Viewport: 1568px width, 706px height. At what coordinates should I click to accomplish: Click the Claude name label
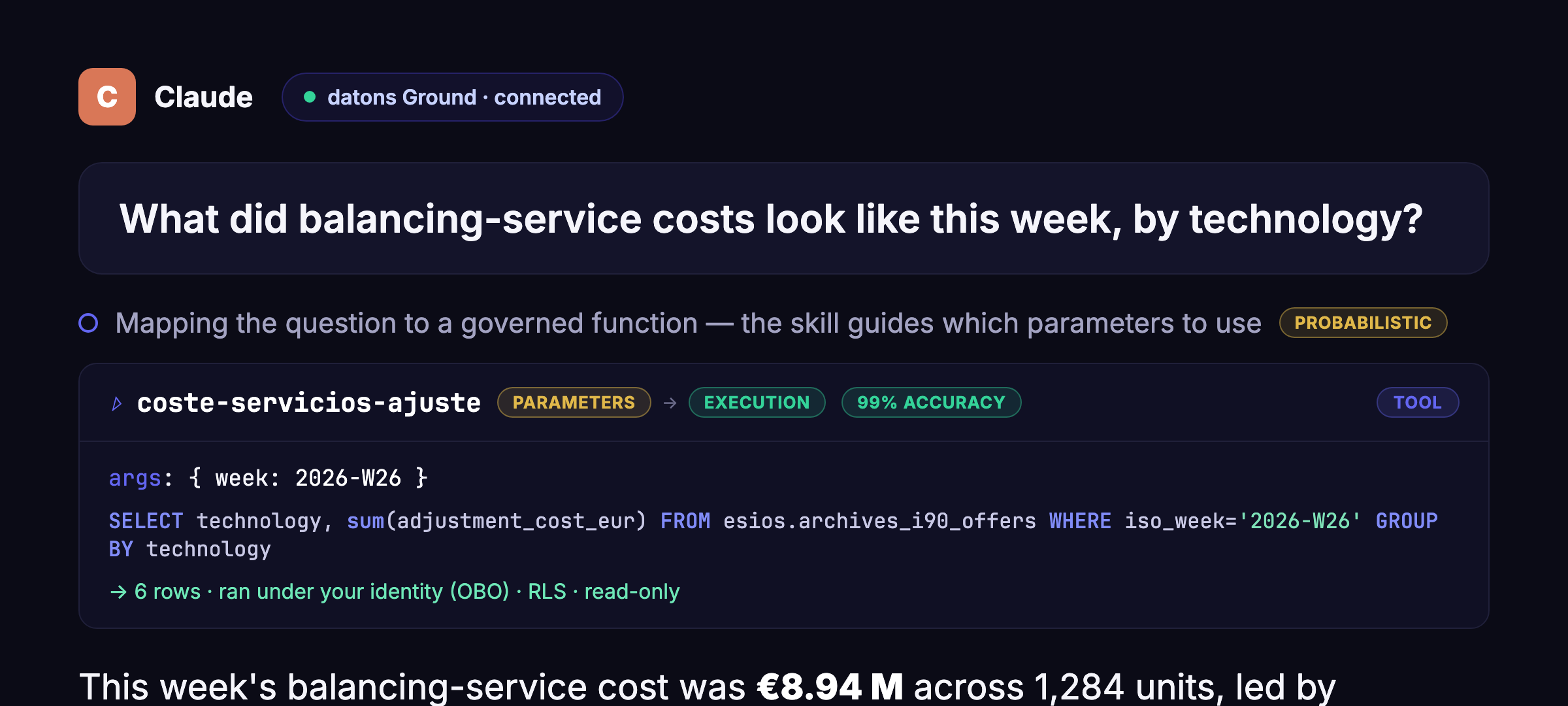click(x=203, y=97)
